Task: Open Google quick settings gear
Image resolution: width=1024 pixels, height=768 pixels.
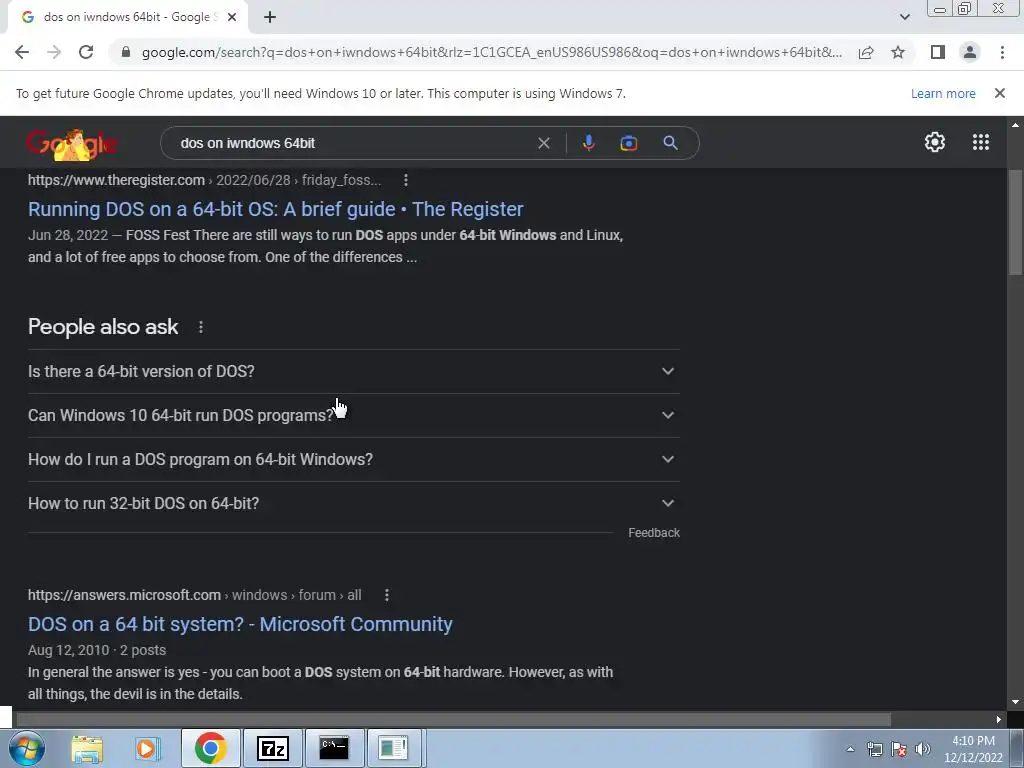Action: point(935,142)
